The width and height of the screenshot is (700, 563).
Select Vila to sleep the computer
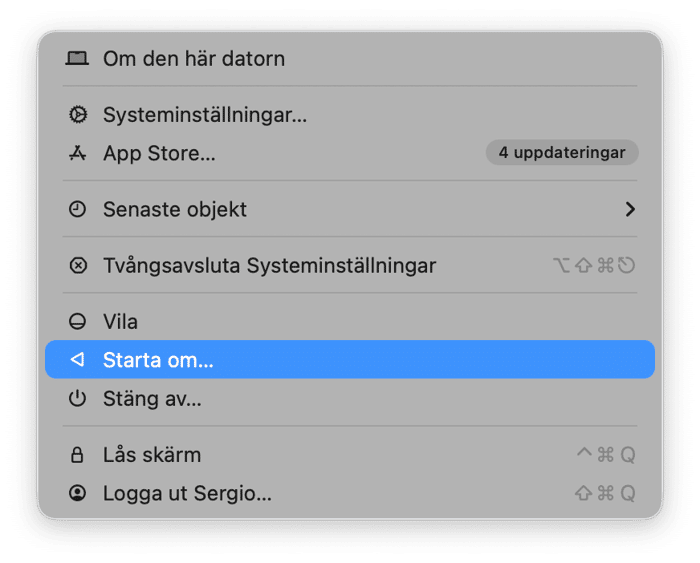pos(120,322)
